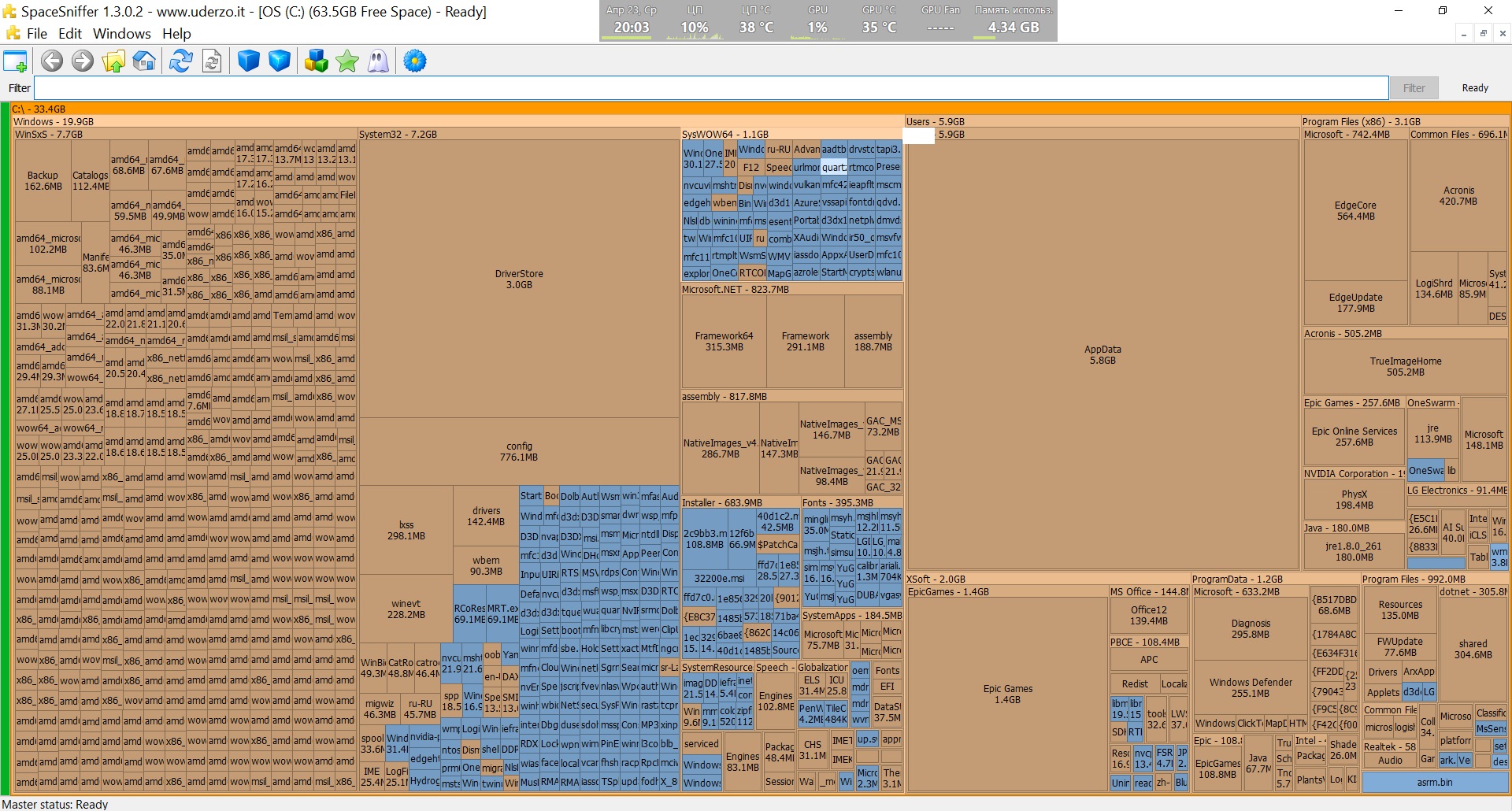Open the Edit menu
Image resolution: width=1512 pixels, height=811 pixels.
tap(70, 34)
